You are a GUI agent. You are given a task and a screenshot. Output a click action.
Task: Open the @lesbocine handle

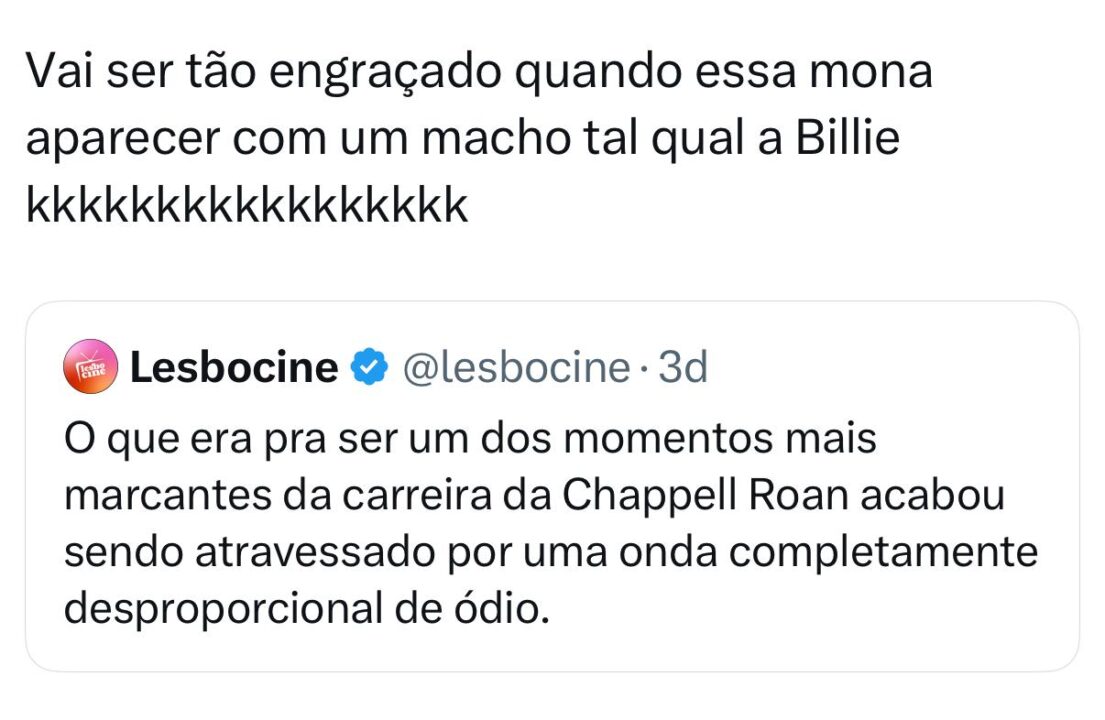tap(515, 368)
